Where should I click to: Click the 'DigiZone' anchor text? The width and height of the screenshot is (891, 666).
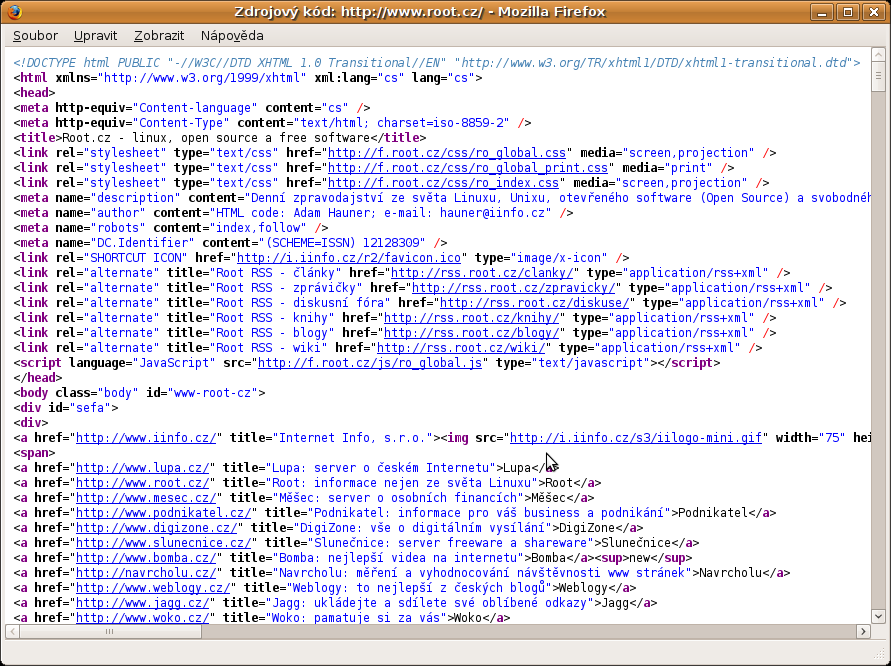(587, 528)
